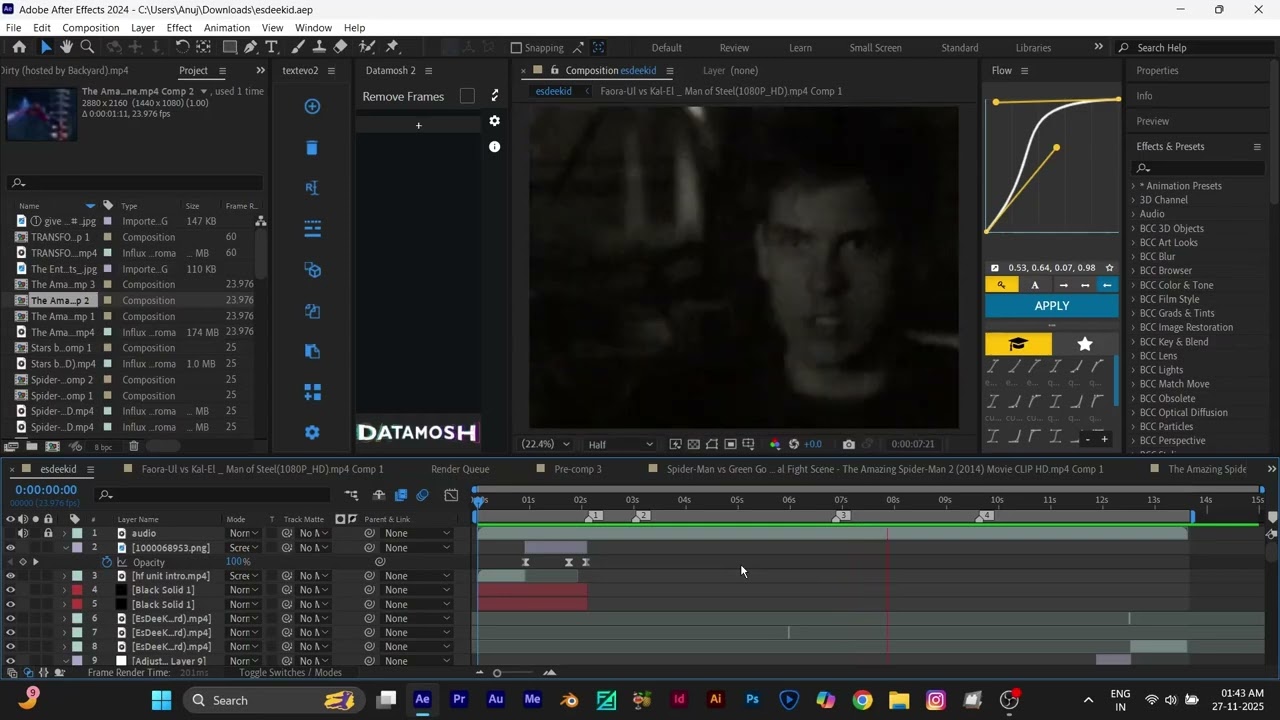This screenshot has height=720, width=1280.
Task: Click the project thumbnail preview
Action: pyautogui.click(x=41, y=113)
